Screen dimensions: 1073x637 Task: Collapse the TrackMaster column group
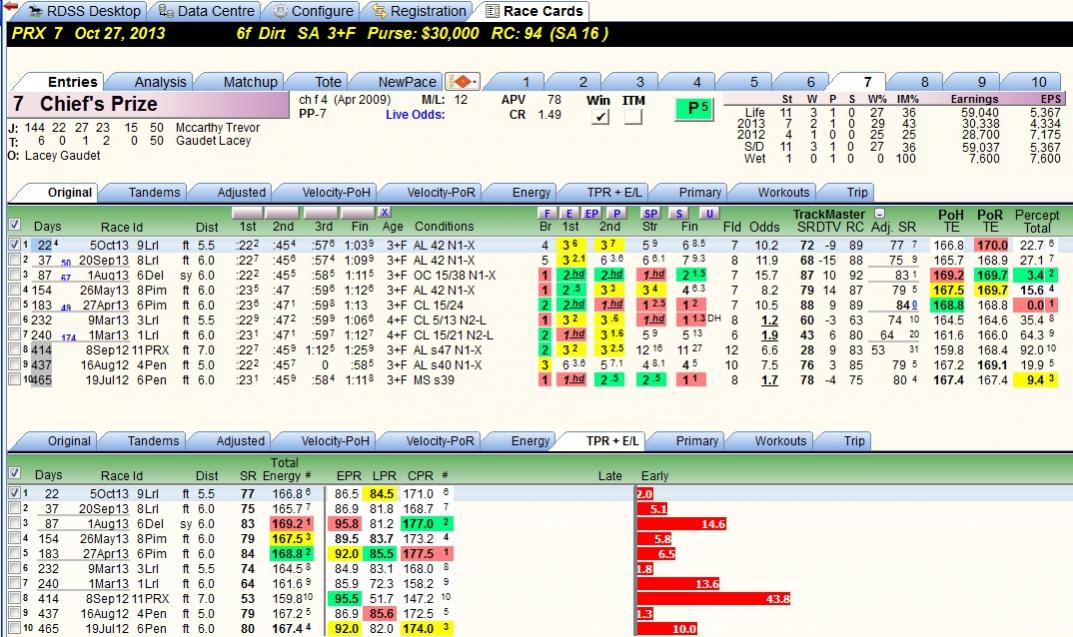click(880, 213)
